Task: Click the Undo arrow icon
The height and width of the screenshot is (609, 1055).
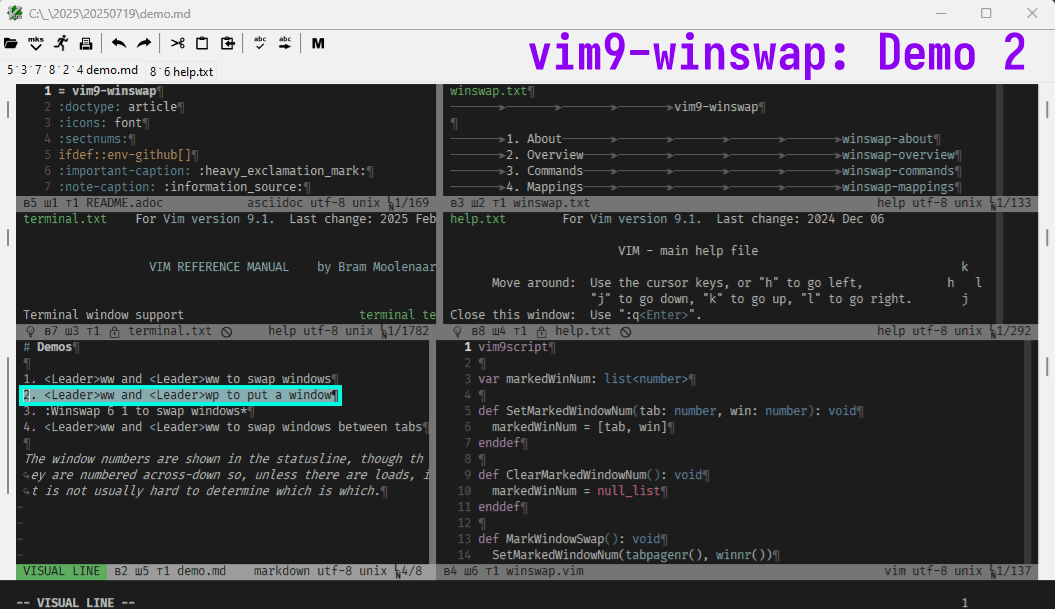Action: (118, 44)
